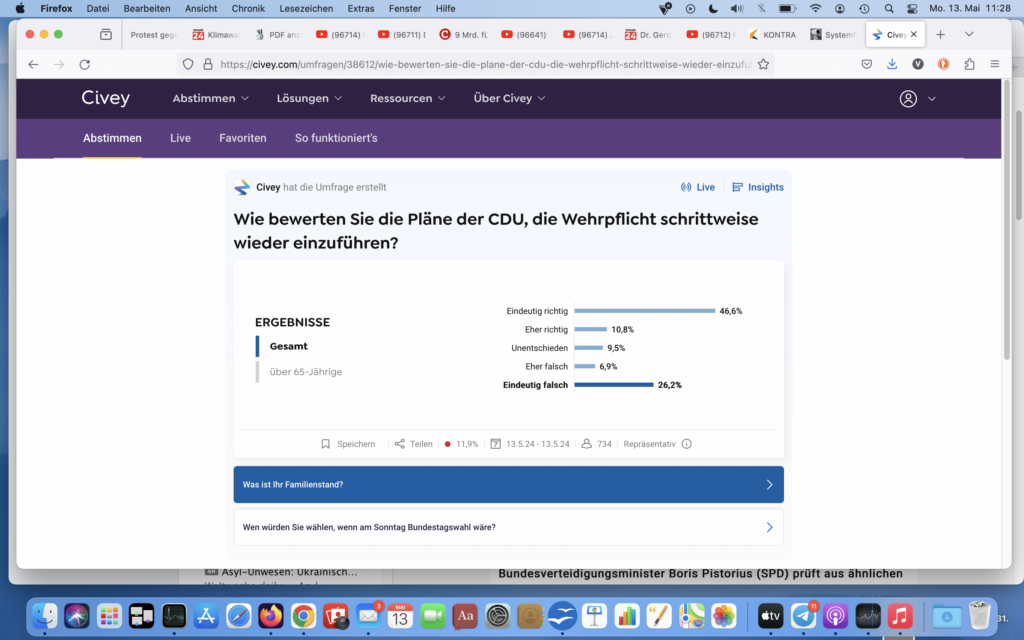Click the Speichern bookmark icon
This screenshot has height=640, width=1024.
point(326,444)
